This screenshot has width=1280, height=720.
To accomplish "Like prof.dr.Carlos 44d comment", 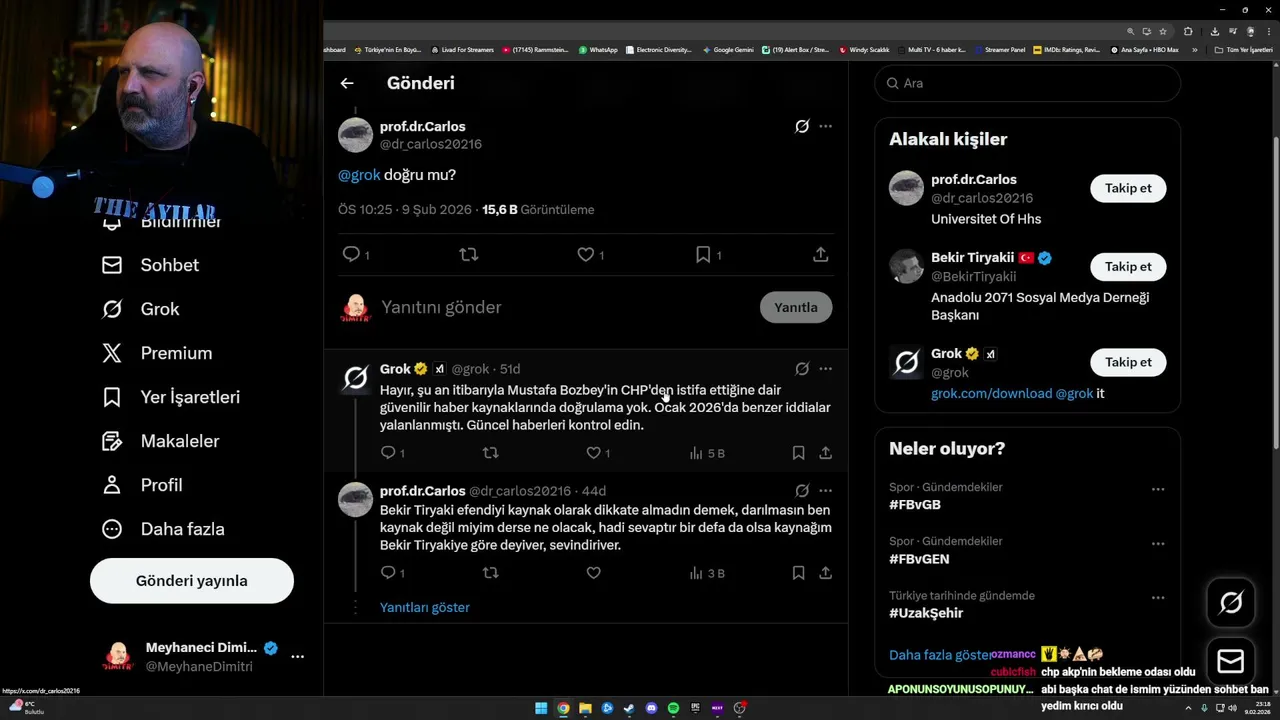I will click(x=593, y=573).
